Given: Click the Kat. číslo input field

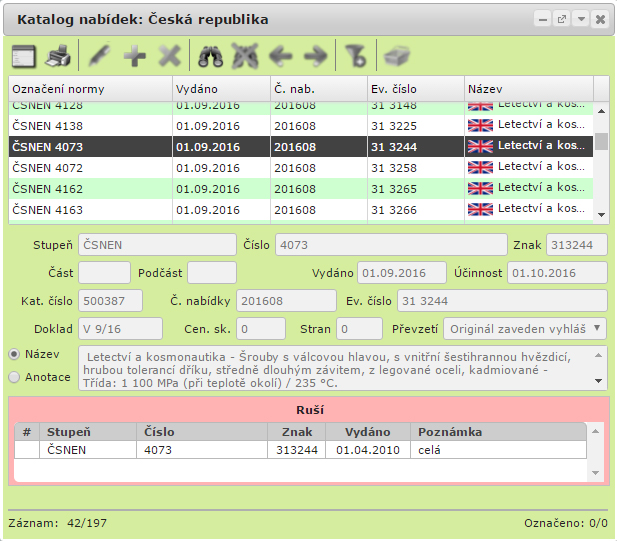Looking at the screenshot, I should coord(110,301).
